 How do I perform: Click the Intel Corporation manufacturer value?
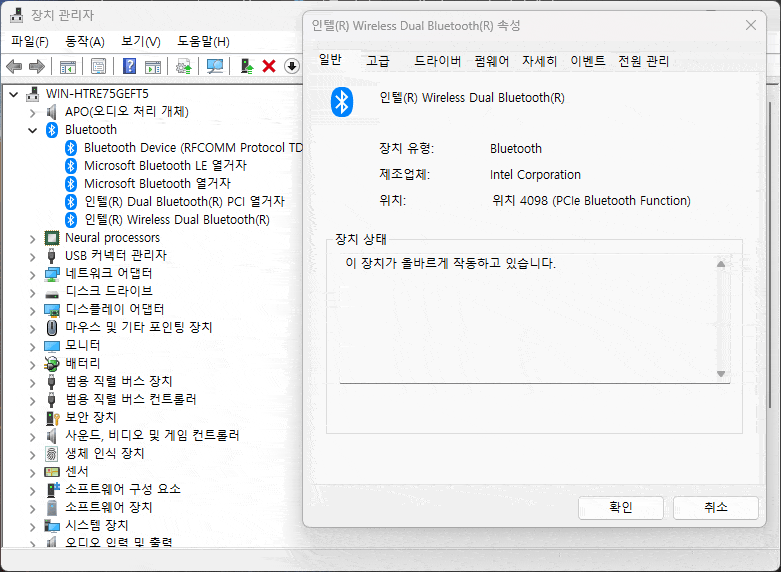(535, 175)
